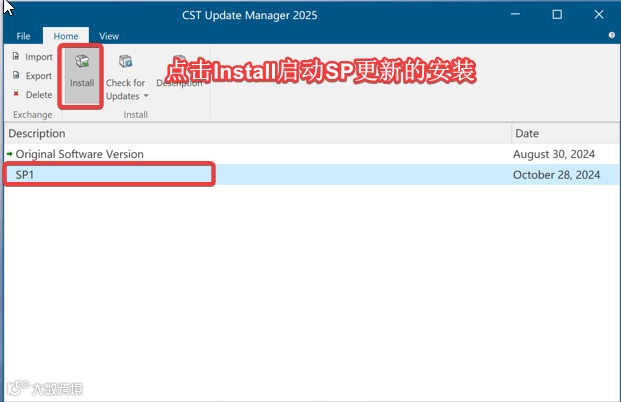Select the SP1 update row
The height and width of the screenshot is (402, 621).
[312, 175]
